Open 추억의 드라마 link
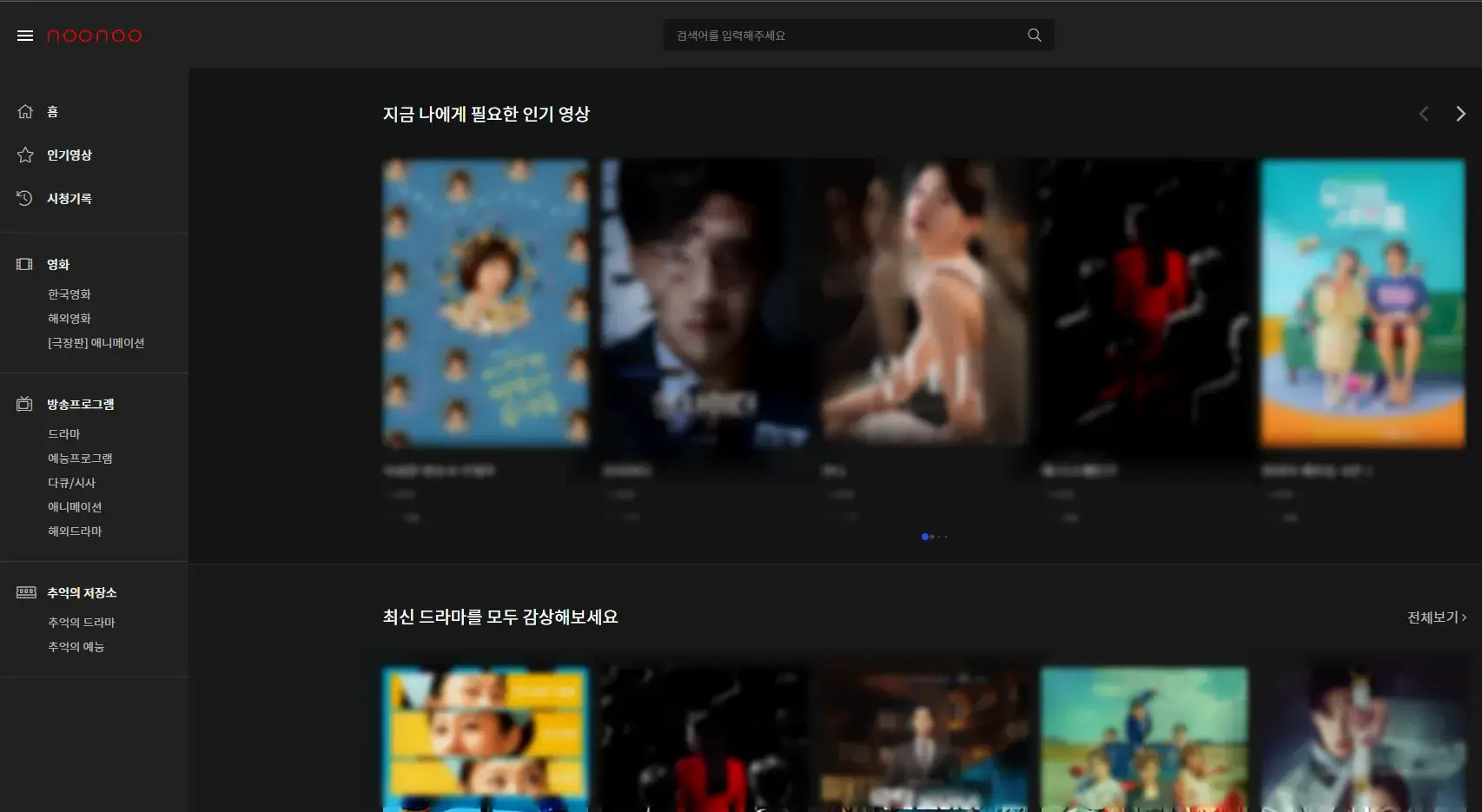This screenshot has width=1482, height=812. (x=82, y=623)
